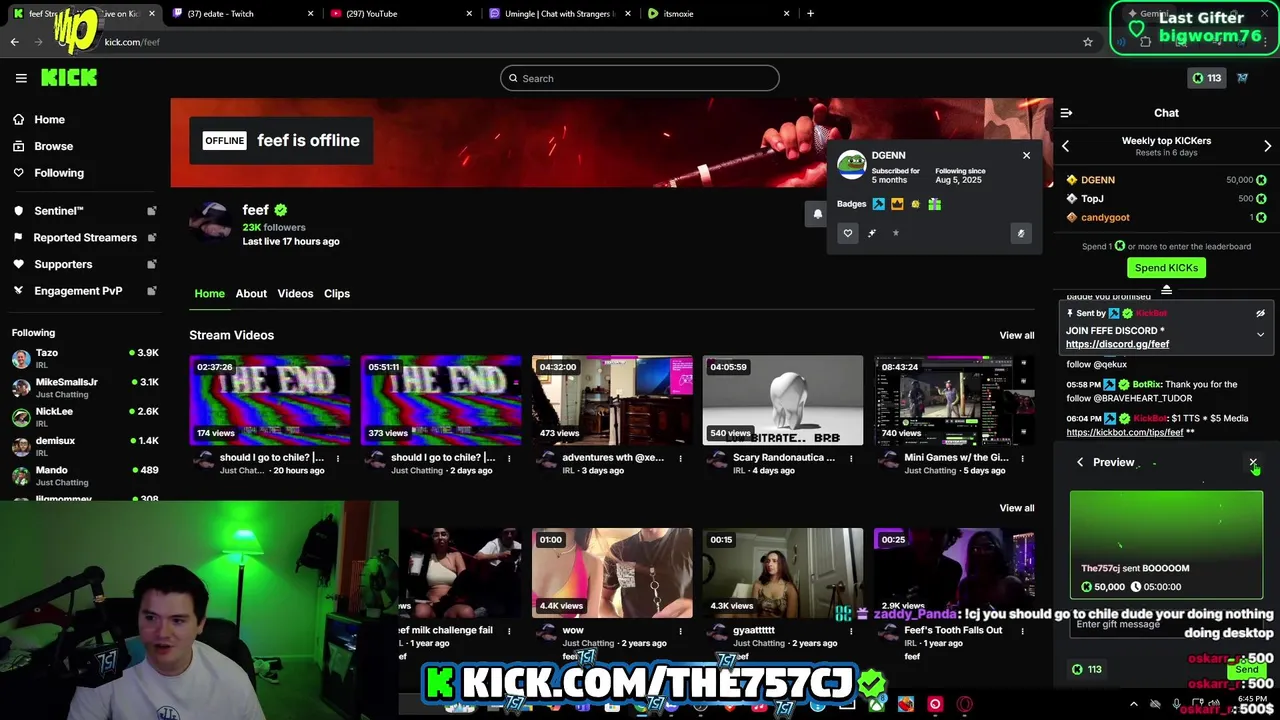Viewport: 1280px width, 720px height.
Task: Click the green KICK logo
Action: pos(69,78)
